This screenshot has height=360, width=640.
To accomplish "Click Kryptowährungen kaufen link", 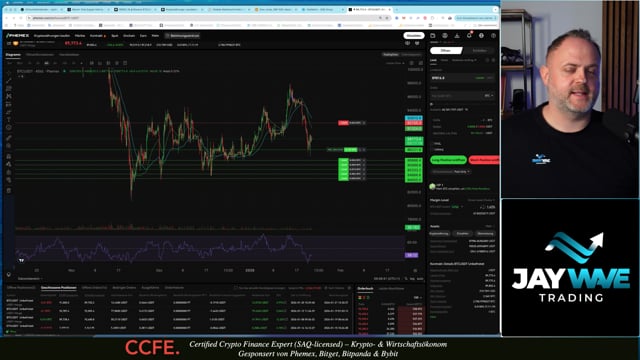I will [52, 36].
